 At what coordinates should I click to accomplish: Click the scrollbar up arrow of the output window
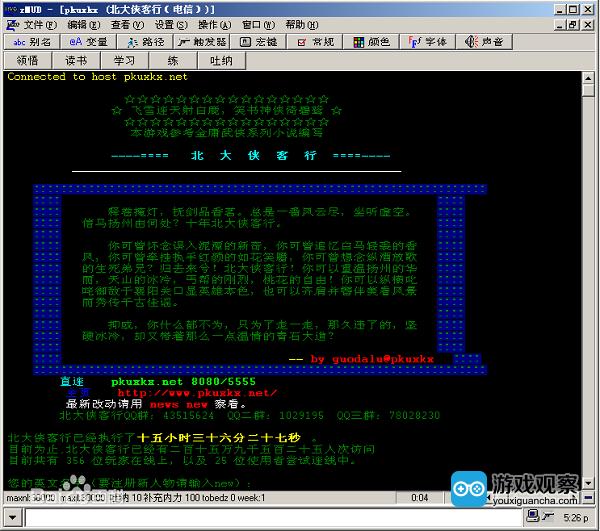tap(588, 78)
